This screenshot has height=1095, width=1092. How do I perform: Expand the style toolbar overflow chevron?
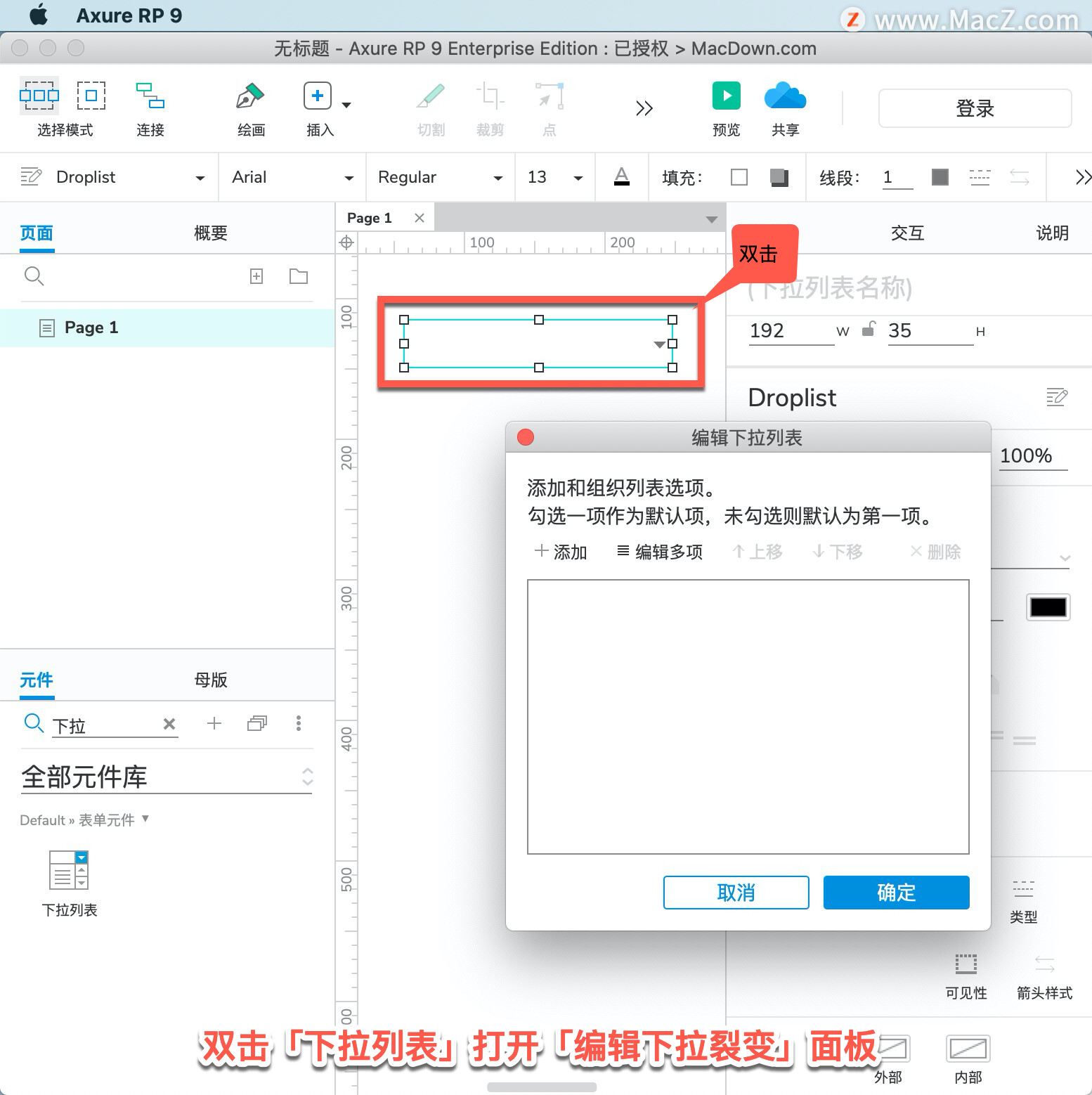click(x=1083, y=177)
